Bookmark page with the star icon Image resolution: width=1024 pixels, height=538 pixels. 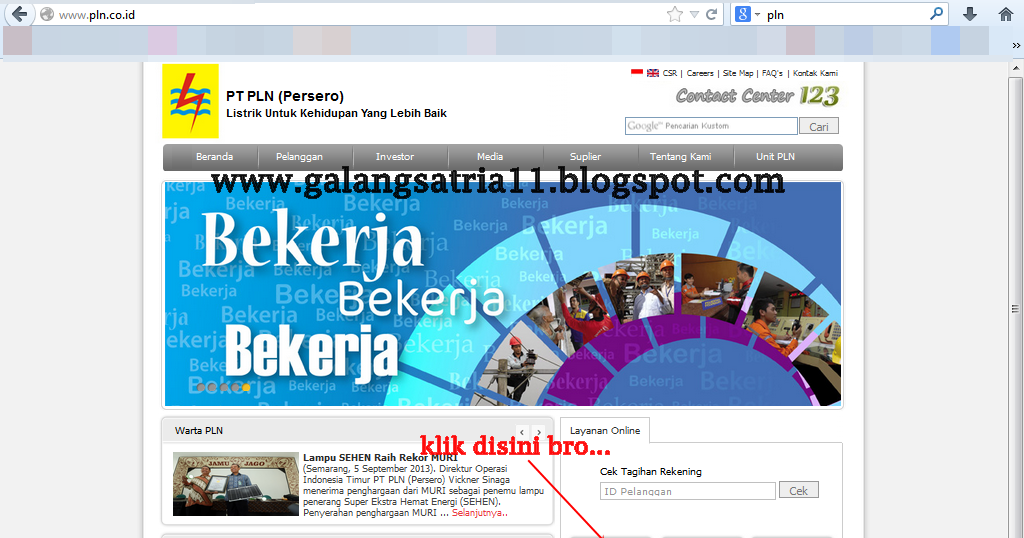[x=675, y=14]
